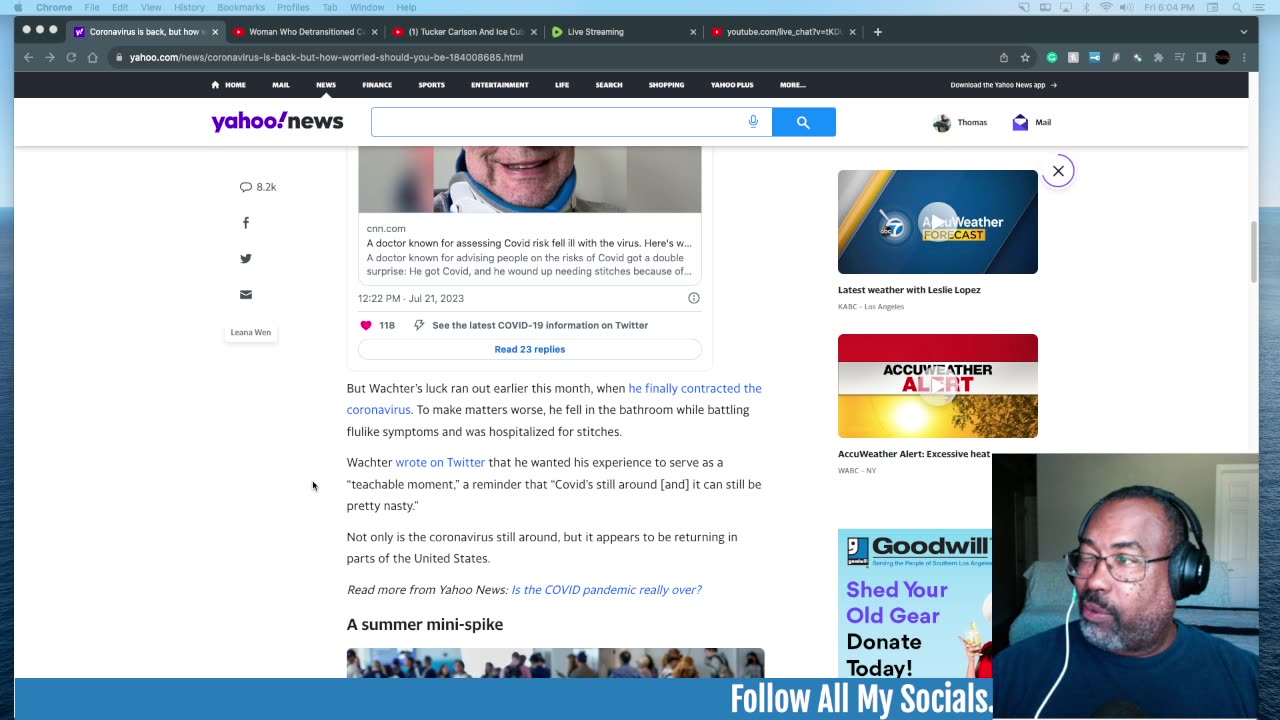1280x720 pixels.
Task: Share the article by email envelope icon
Action: coord(246,295)
